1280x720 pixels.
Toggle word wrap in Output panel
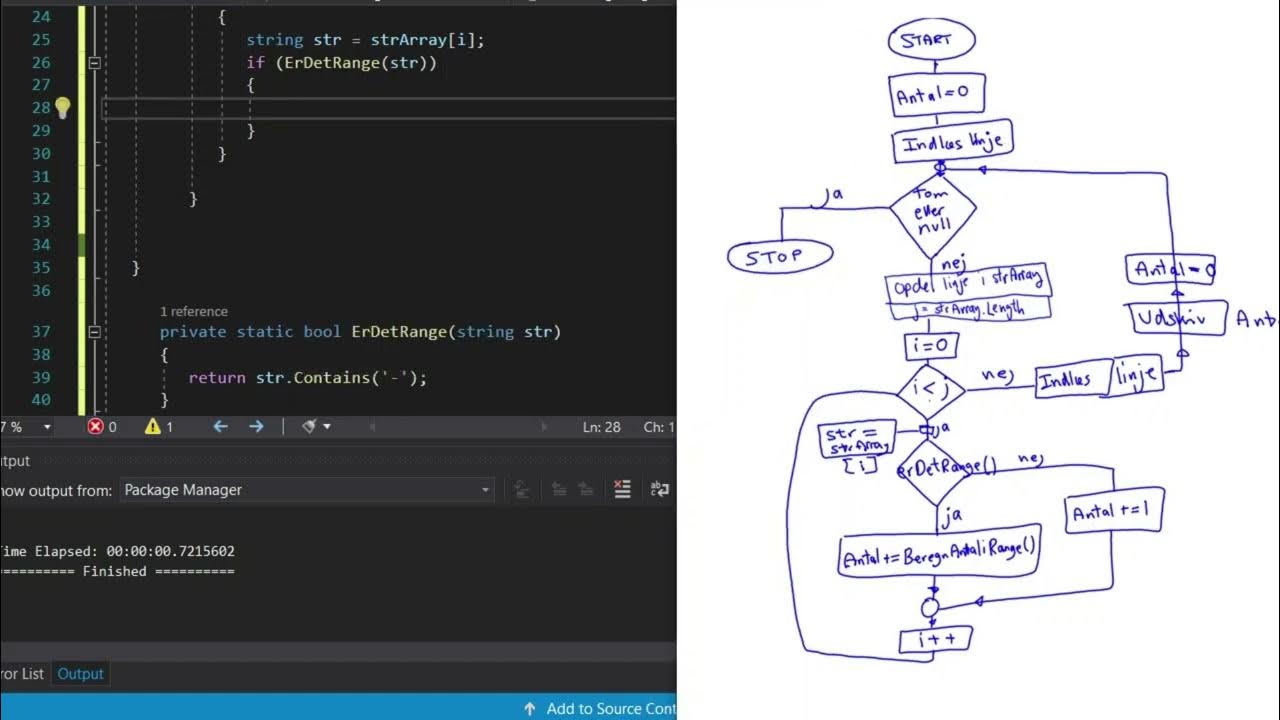[660, 489]
